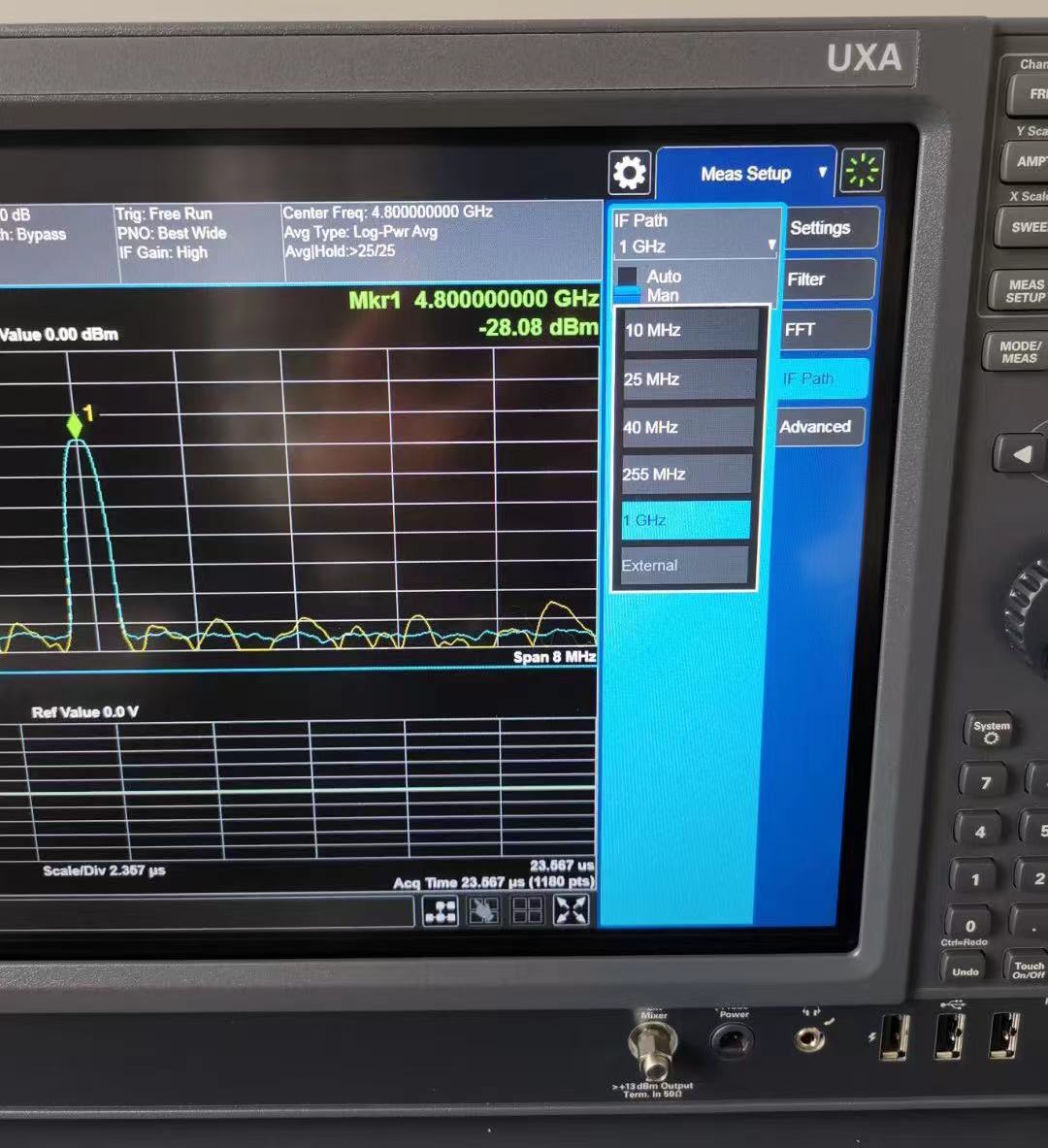Click the four-pane grid view icon
Screen dimensions: 1048x1148
(x=527, y=911)
